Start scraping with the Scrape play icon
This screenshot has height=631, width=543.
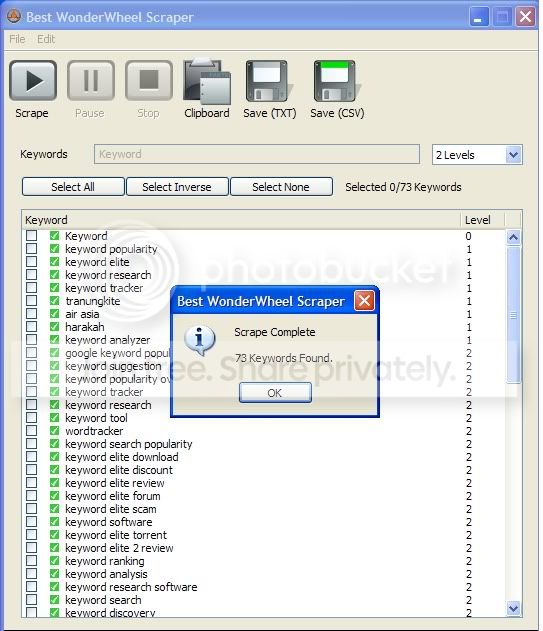33,80
